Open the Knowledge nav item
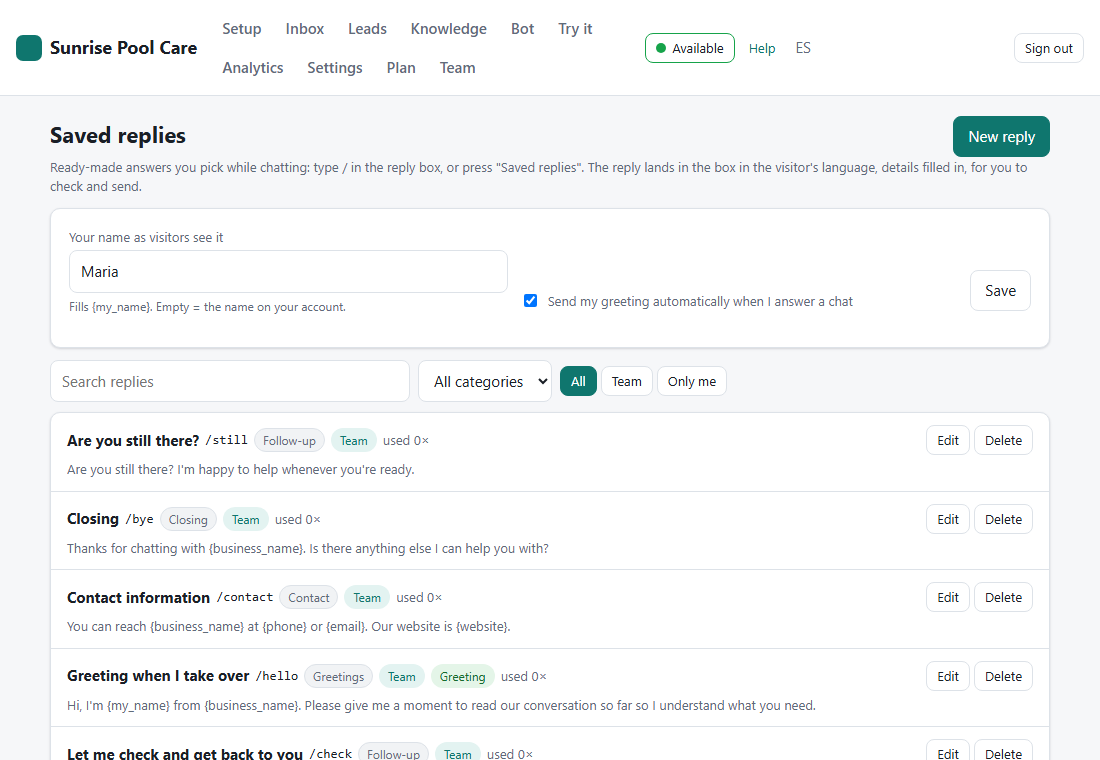 [x=448, y=29]
